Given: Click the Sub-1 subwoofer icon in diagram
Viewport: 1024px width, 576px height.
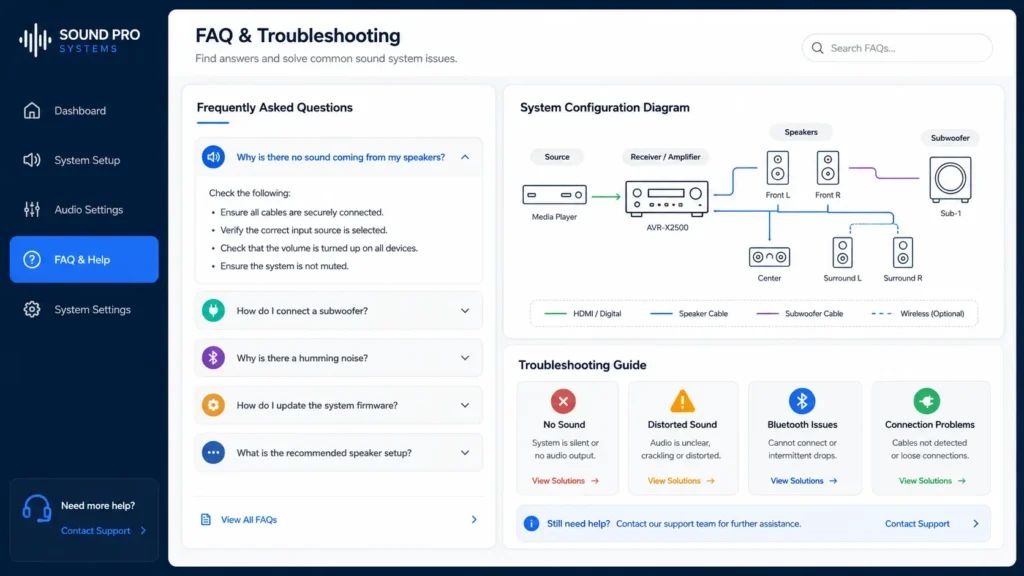Looking at the screenshot, I should tap(950, 179).
